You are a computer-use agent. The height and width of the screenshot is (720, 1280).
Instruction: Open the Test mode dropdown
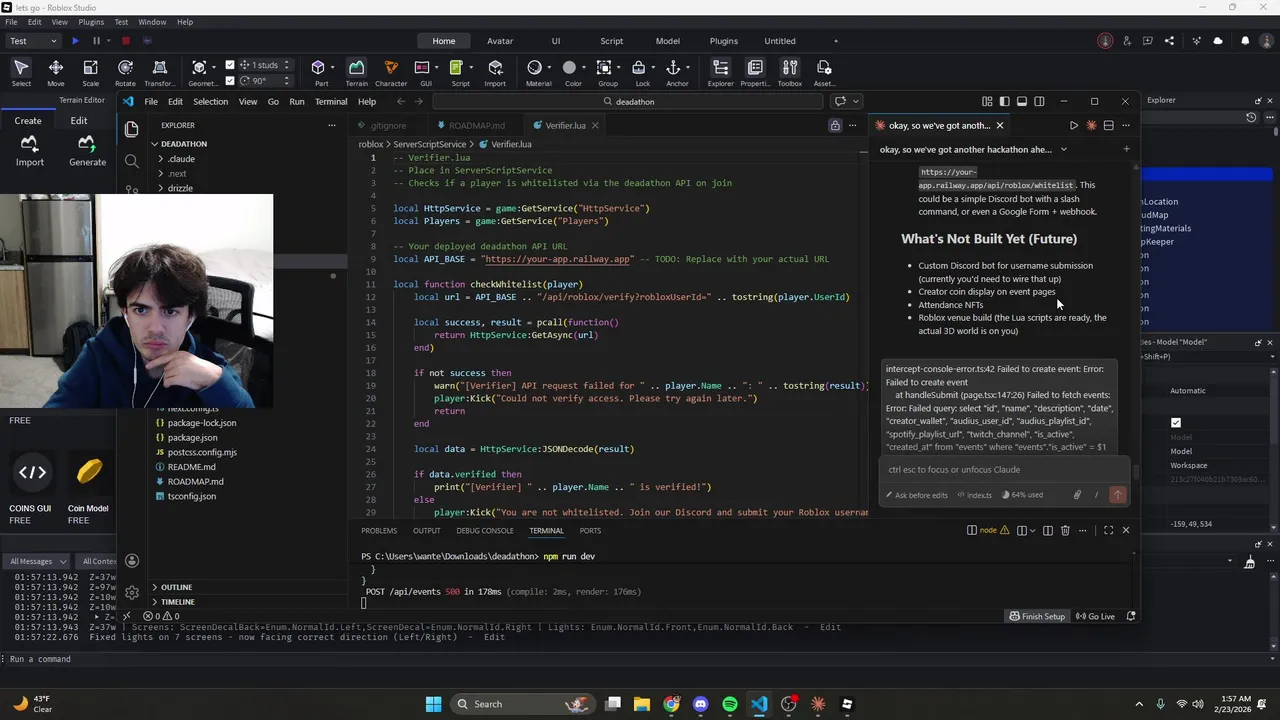33,41
